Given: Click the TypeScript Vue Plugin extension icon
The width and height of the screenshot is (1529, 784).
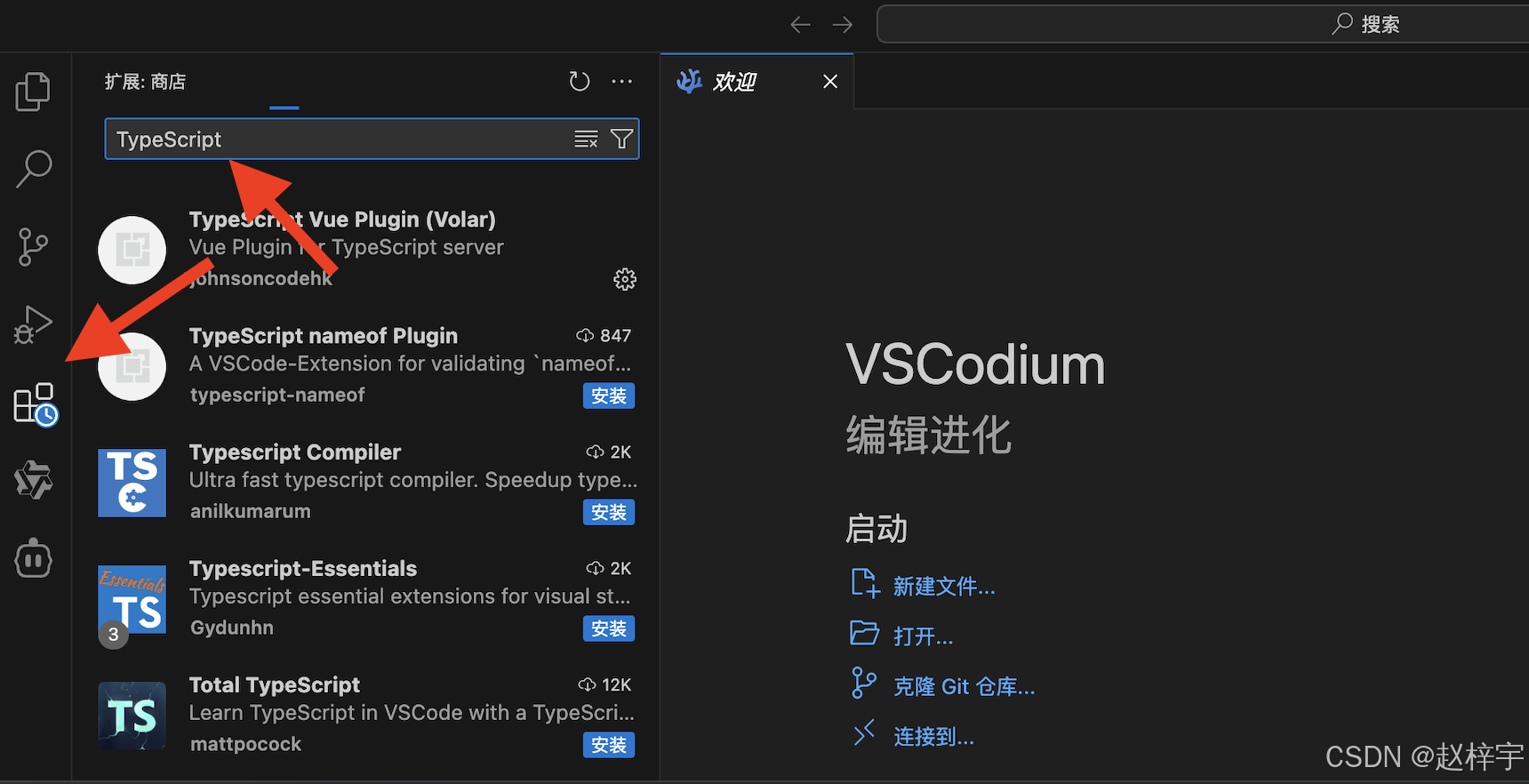Looking at the screenshot, I should pos(132,251).
